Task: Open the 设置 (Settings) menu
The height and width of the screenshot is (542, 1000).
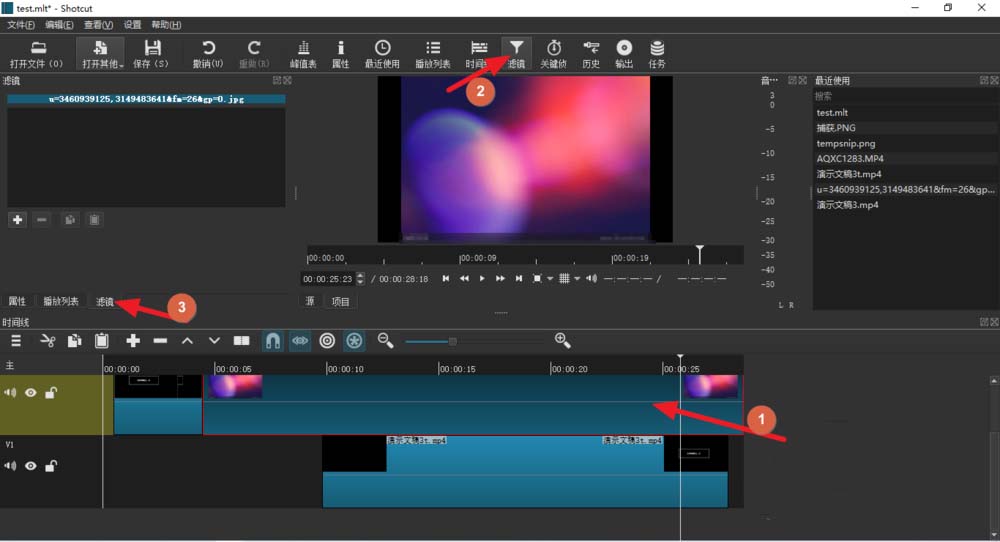Action: click(x=132, y=24)
